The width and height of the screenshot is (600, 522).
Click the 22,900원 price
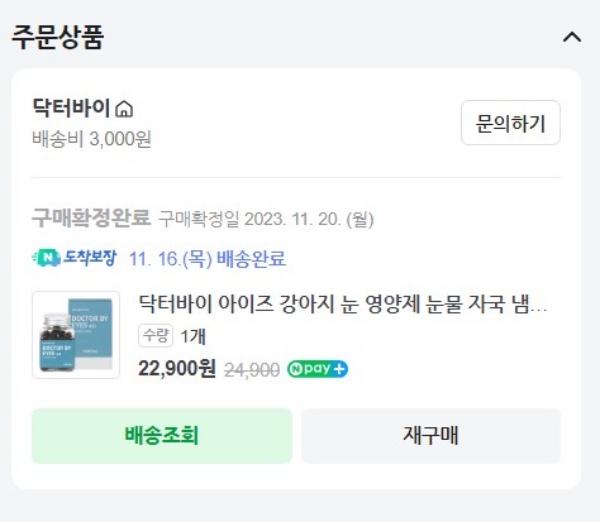pos(177,369)
